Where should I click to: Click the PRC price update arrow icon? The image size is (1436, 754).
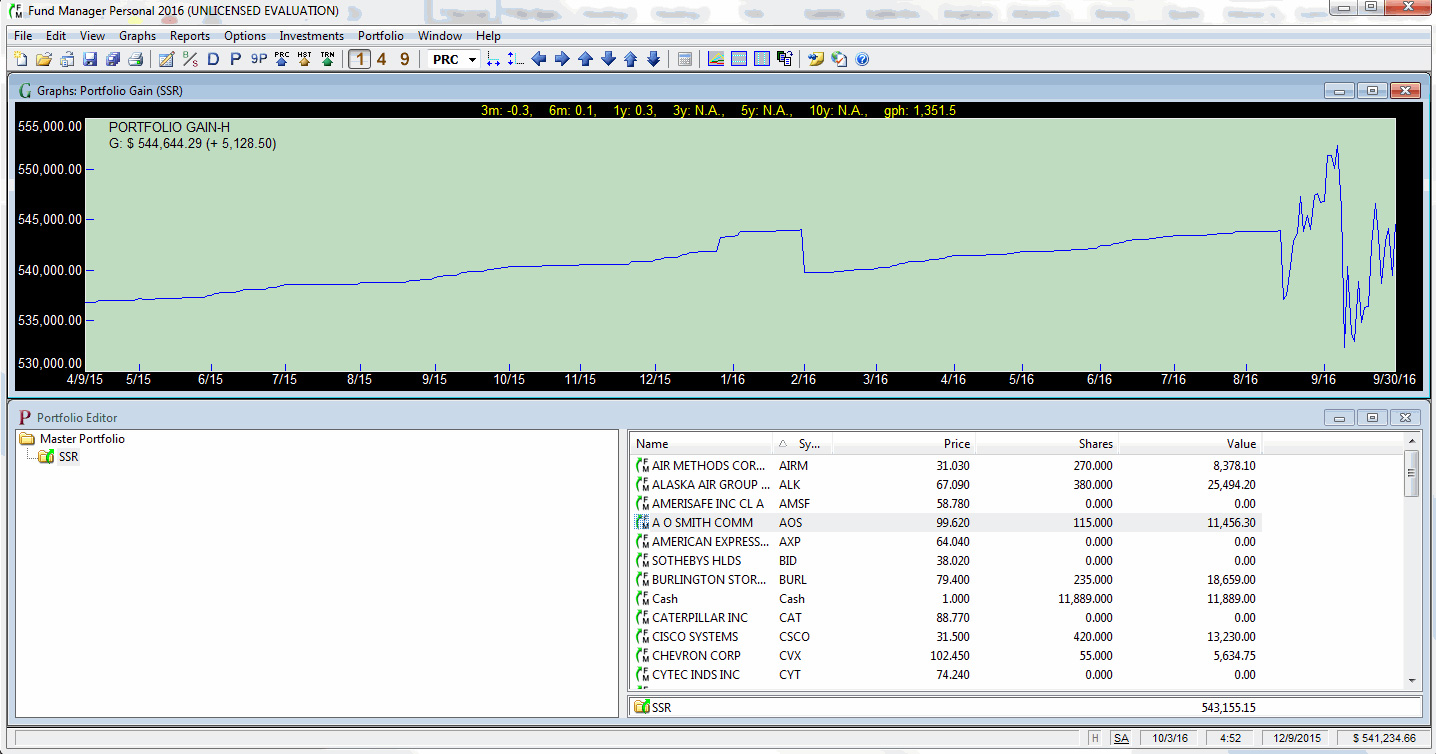point(280,58)
